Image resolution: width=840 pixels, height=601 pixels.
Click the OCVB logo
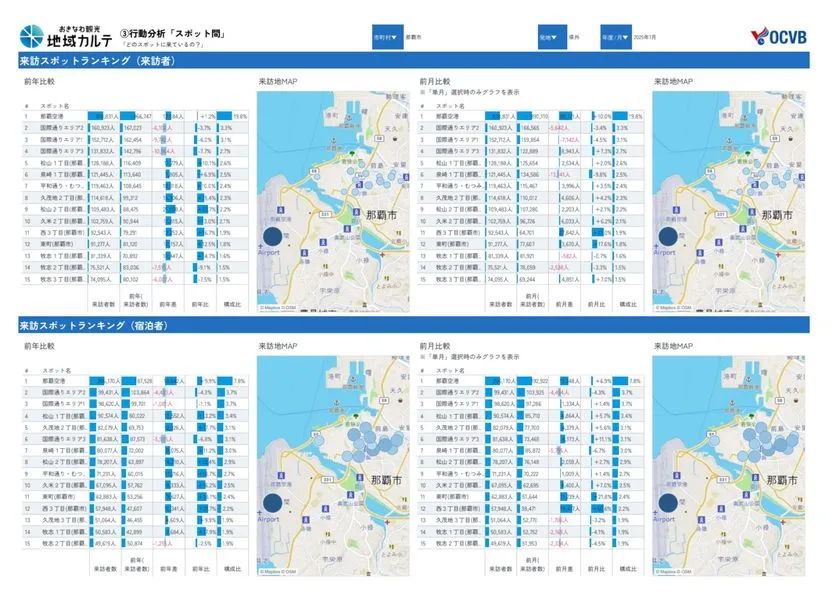coord(778,36)
